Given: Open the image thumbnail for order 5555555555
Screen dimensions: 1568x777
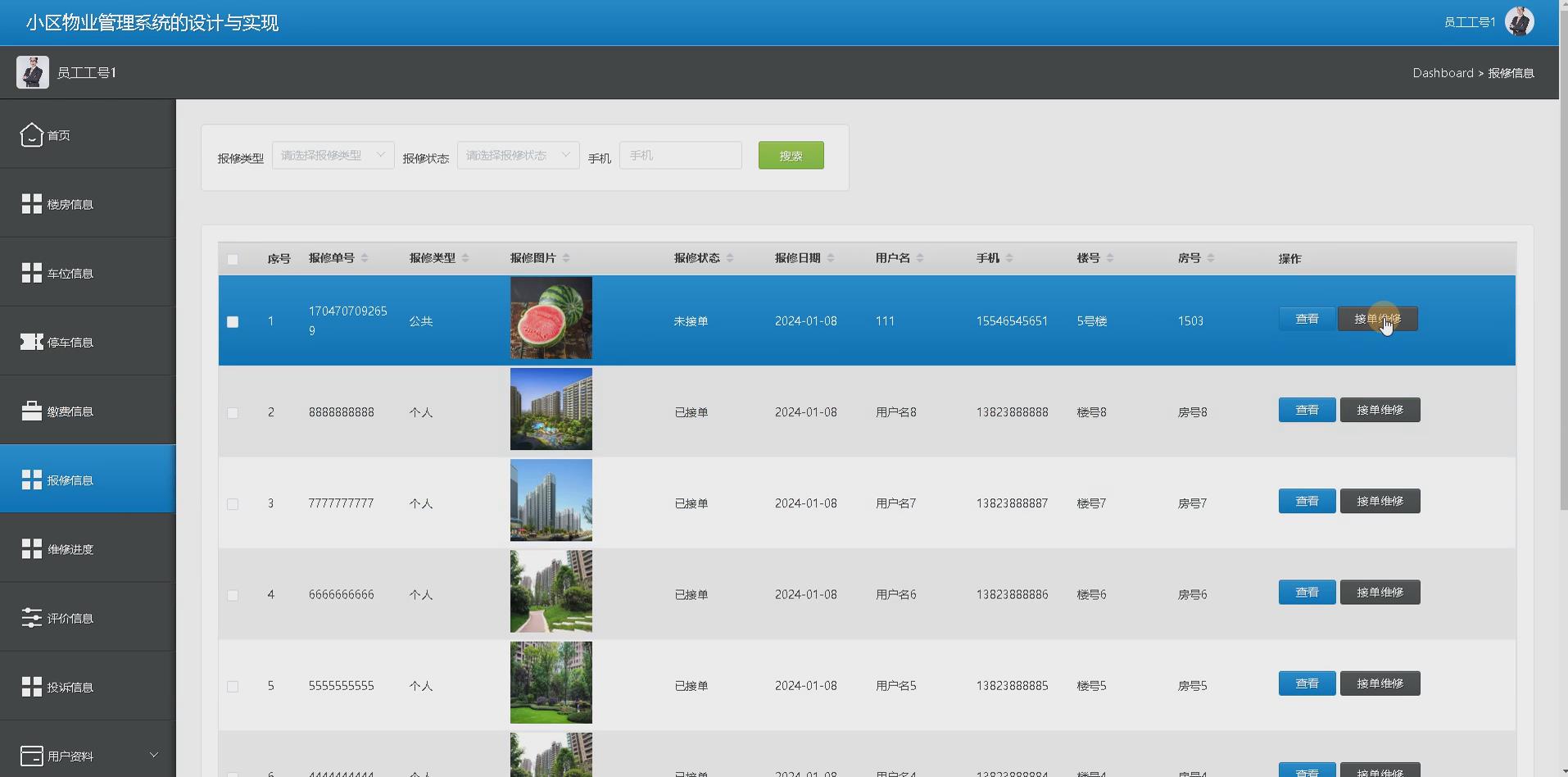Looking at the screenshot, I should click(x=551, y=683).
